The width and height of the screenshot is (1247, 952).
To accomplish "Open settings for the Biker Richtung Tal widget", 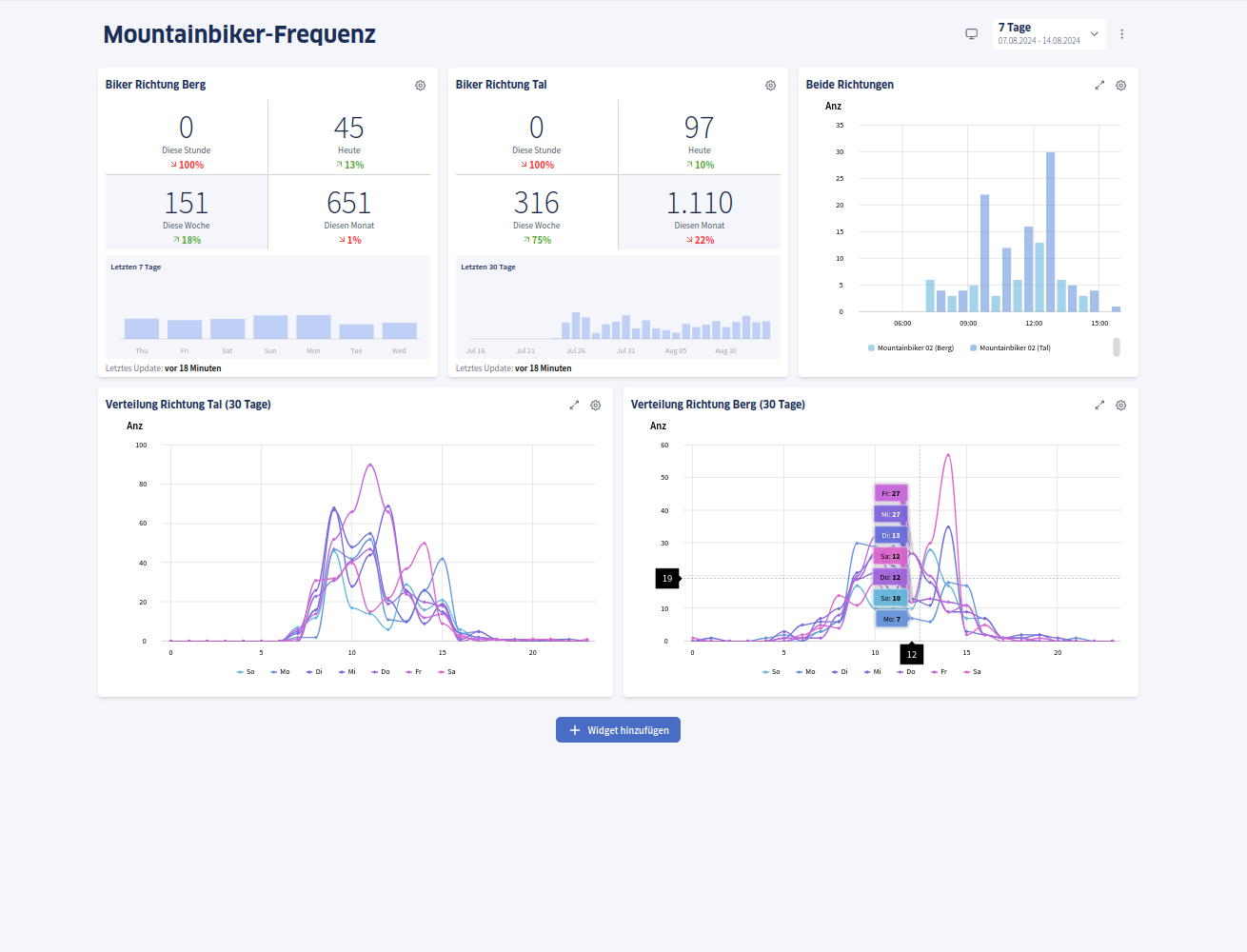I will (770, 85).
